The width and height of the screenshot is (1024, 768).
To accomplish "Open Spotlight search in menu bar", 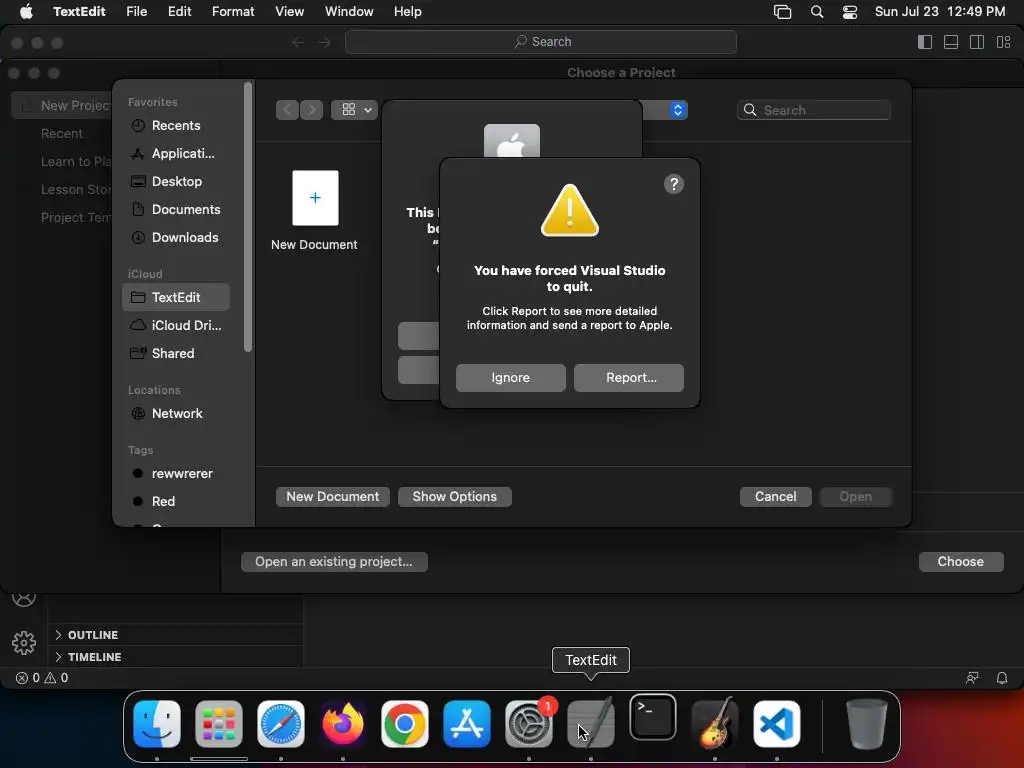I will pos(816,12).
